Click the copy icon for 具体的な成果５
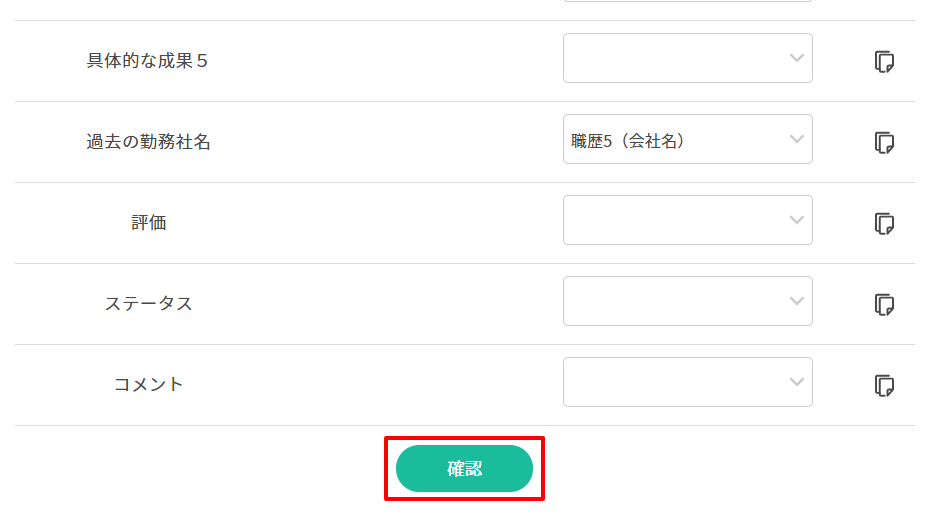935x522 pixels. [883, 62]
